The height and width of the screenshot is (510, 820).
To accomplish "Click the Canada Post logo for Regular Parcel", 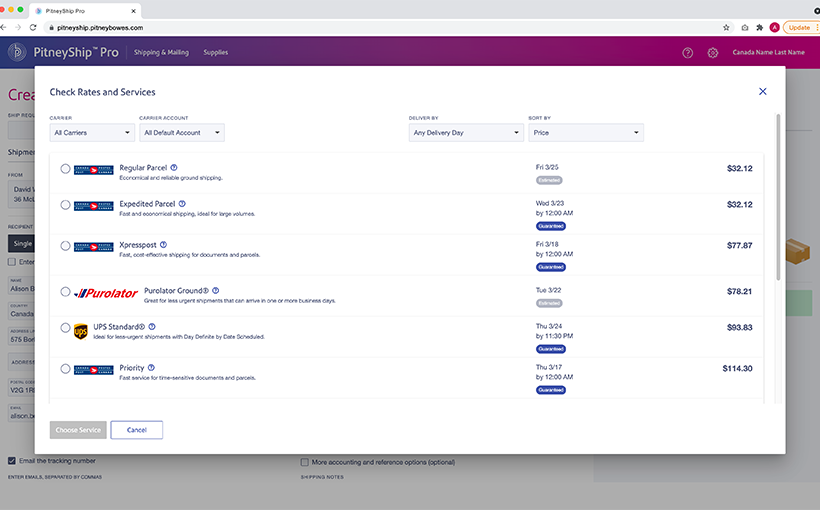I will point(94,170).
